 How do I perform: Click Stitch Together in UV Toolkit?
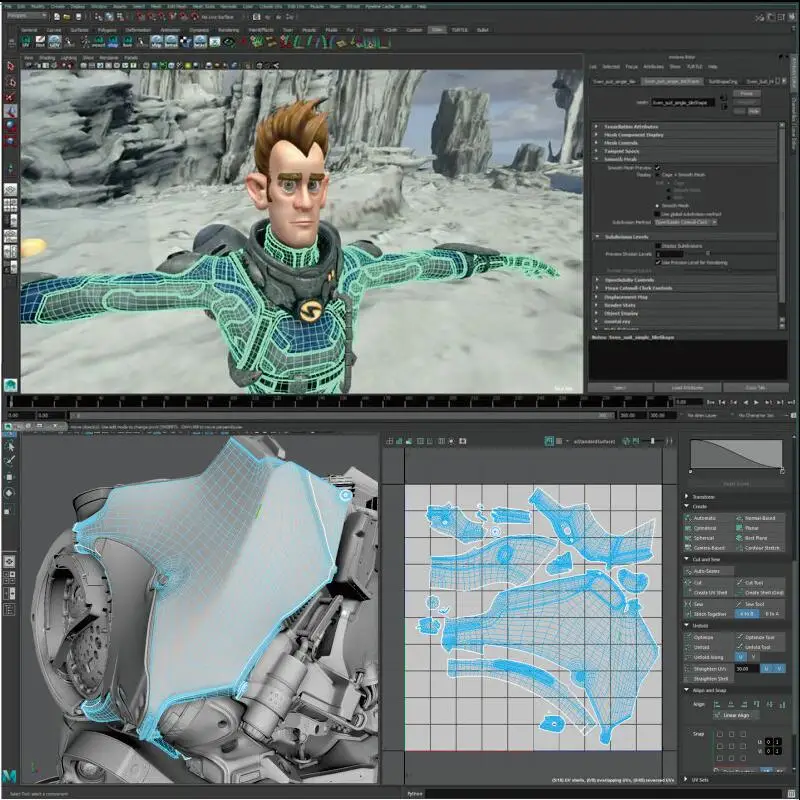710,614
